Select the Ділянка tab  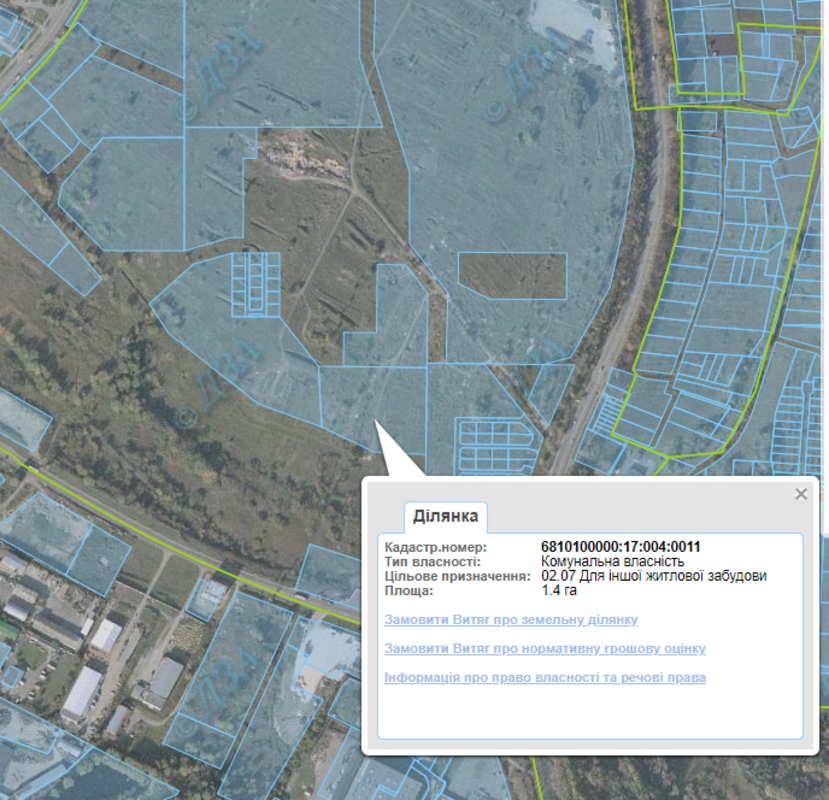(446, 518)
